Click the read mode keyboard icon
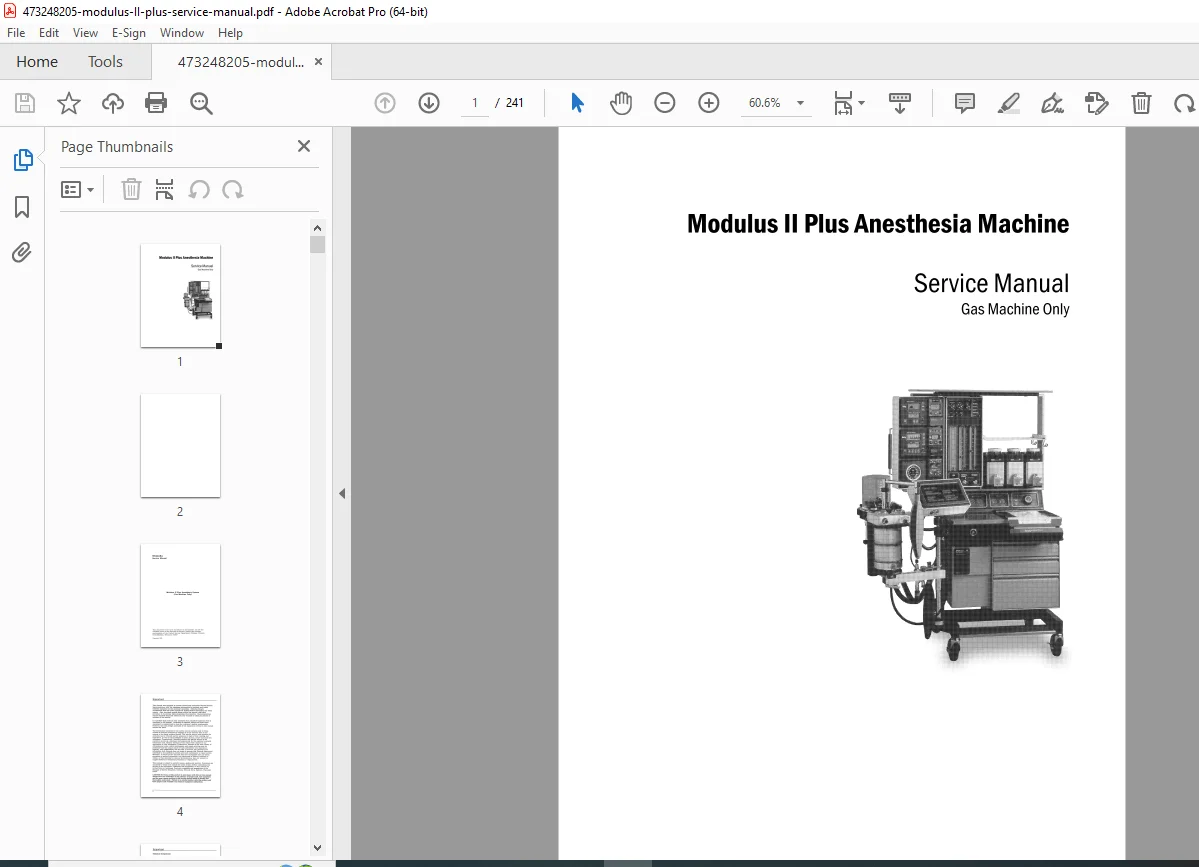The image size is (1199, 867). pos(899,102)
